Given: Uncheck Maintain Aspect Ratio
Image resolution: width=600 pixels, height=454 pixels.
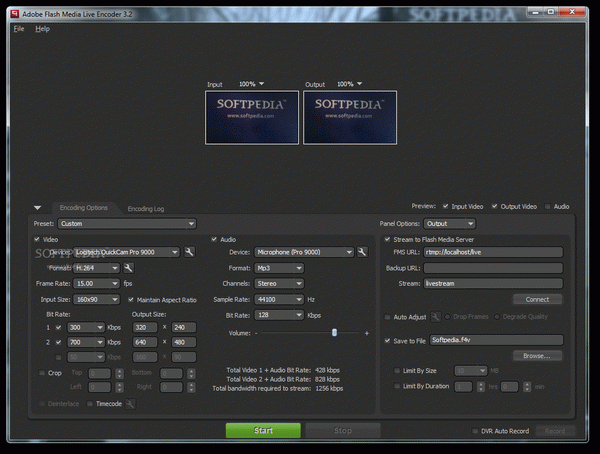Looking at the screenshot, I should (x=131, y=299).
